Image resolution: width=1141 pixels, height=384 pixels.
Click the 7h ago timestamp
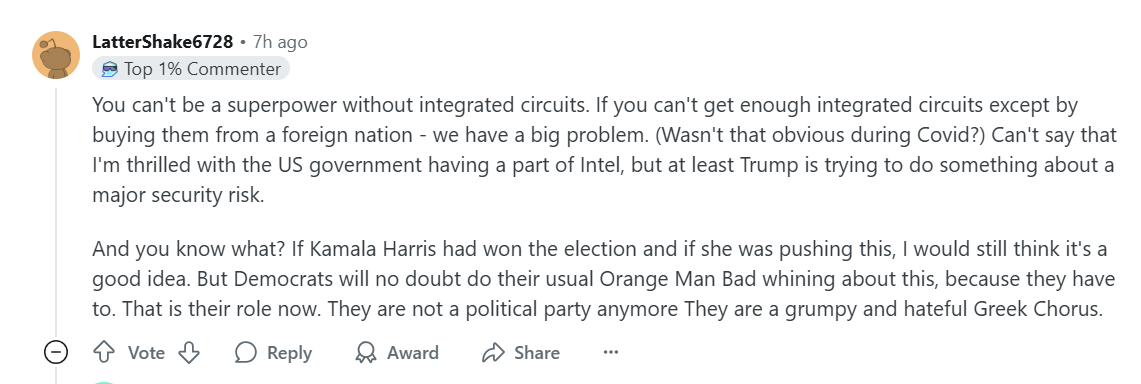280,42
